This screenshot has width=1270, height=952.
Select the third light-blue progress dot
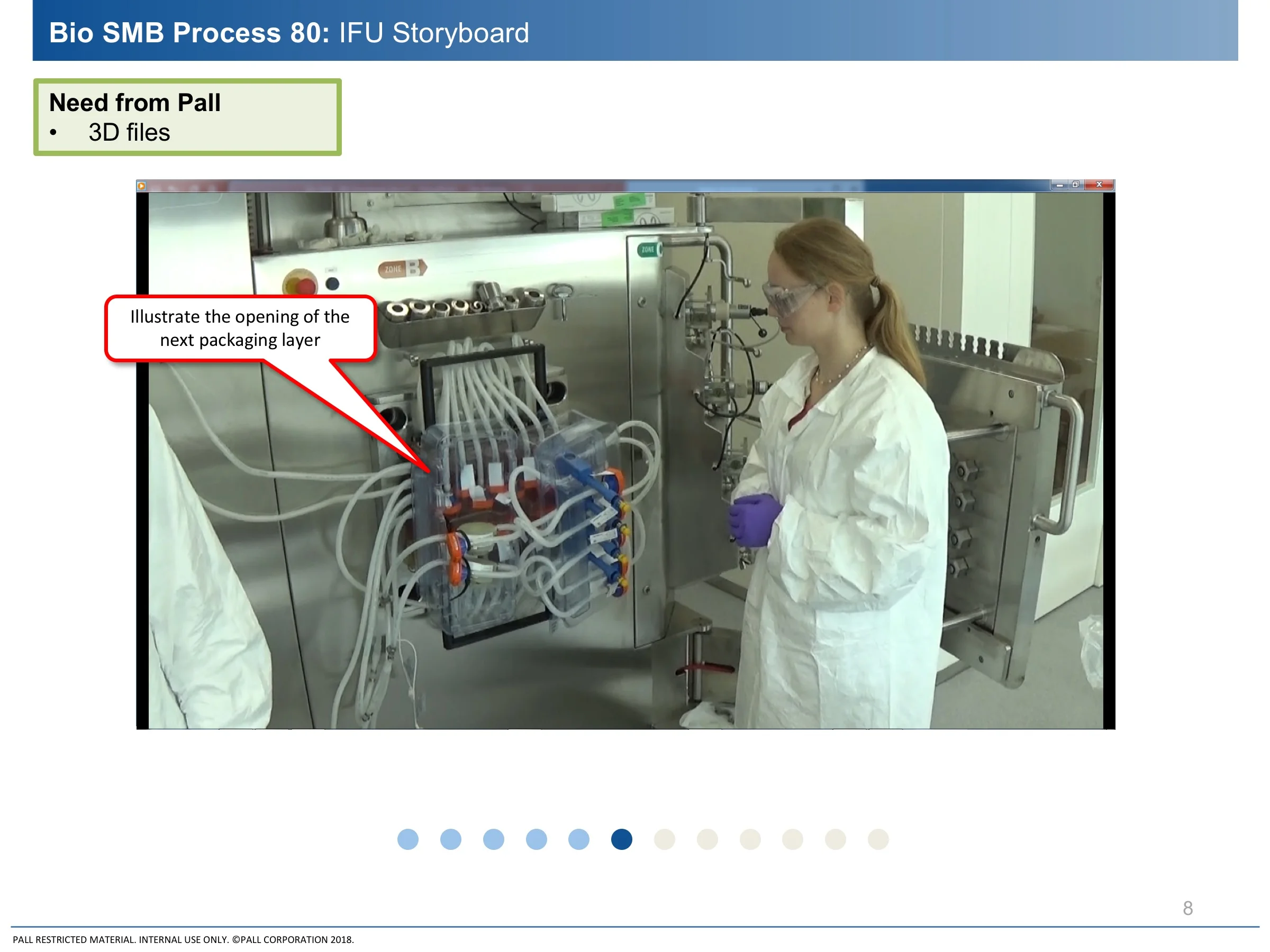click(x=493, y=839)
